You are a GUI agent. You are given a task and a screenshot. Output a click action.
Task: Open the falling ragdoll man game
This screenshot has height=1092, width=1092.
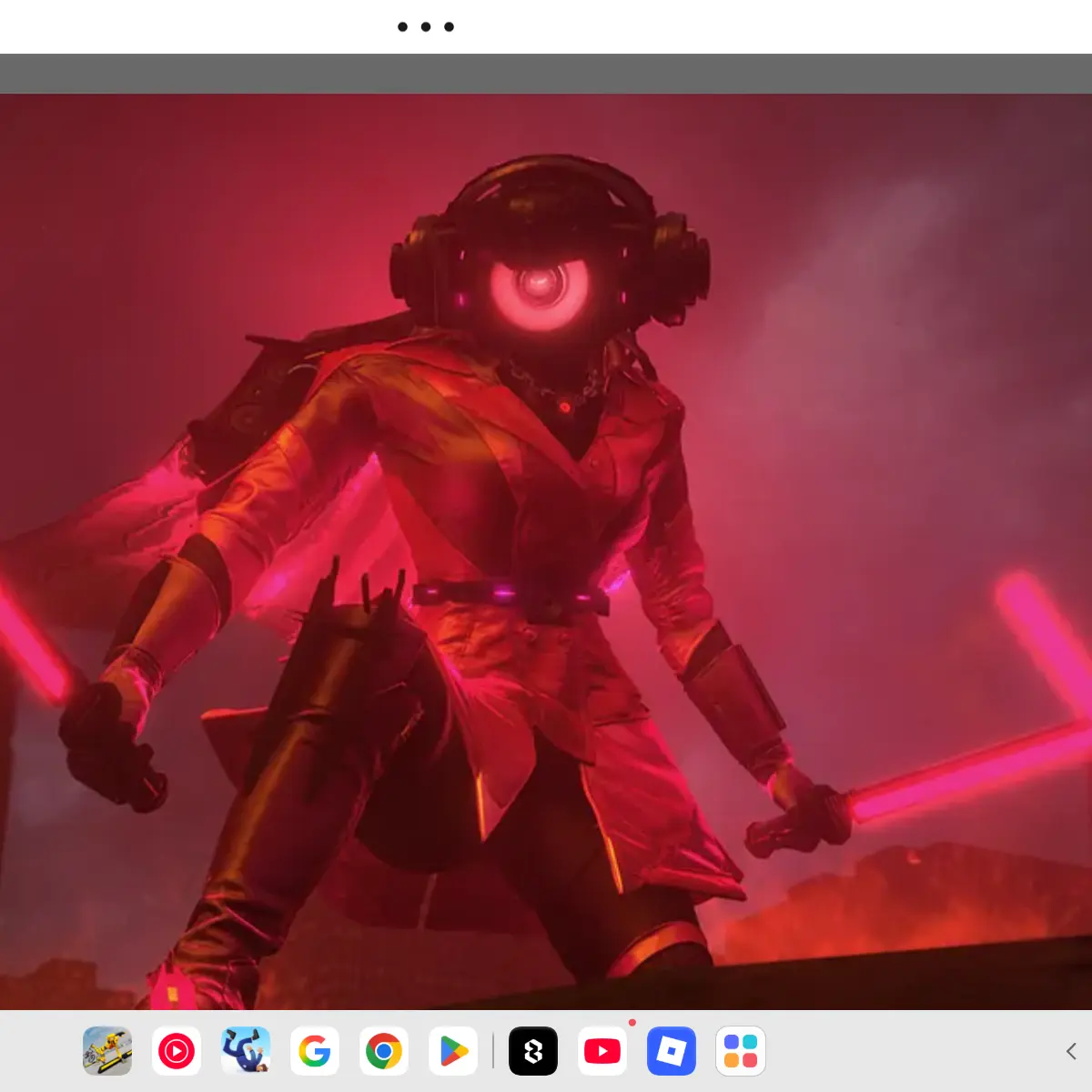[246, 1051]
